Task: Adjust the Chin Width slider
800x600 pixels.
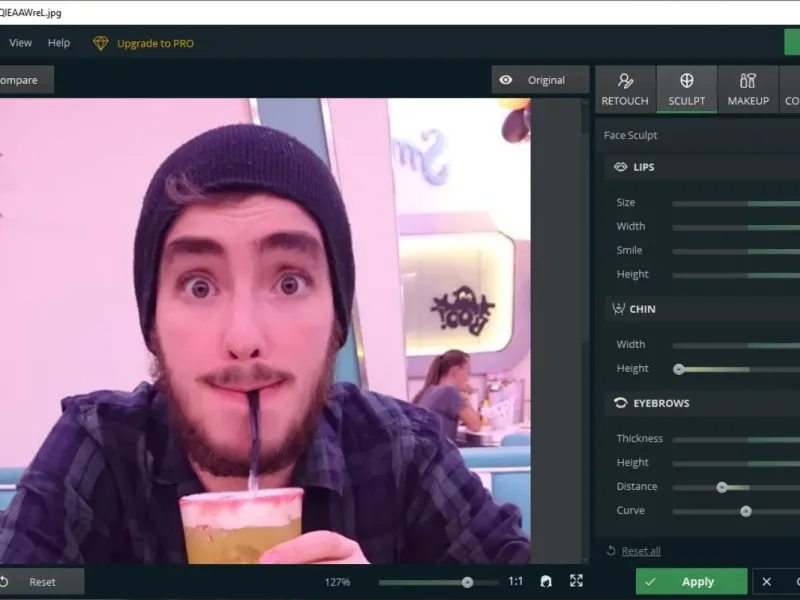Action: tap(736, 345)
